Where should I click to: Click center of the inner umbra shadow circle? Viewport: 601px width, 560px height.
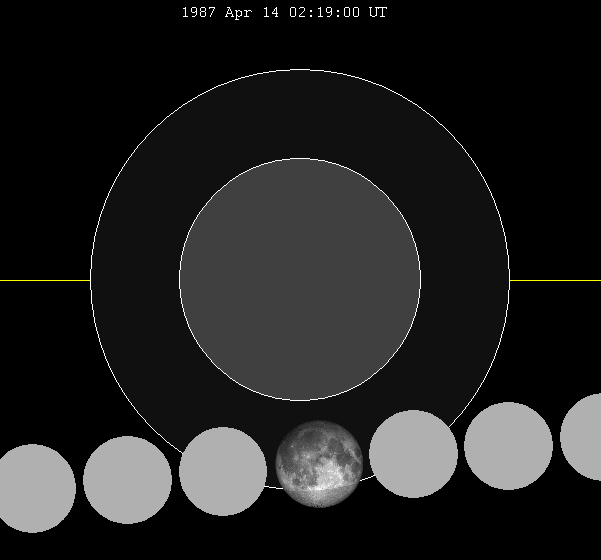[300, 280]
